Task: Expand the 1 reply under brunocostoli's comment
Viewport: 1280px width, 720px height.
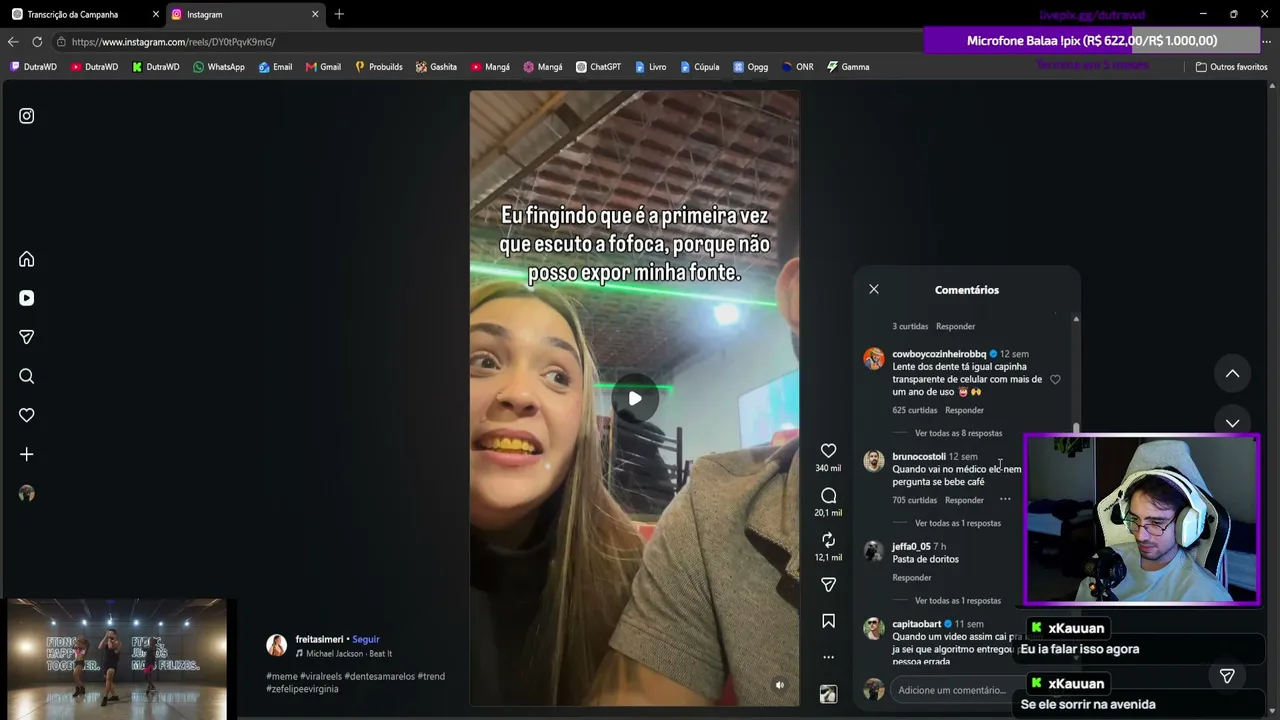Action: click(957, 523)
